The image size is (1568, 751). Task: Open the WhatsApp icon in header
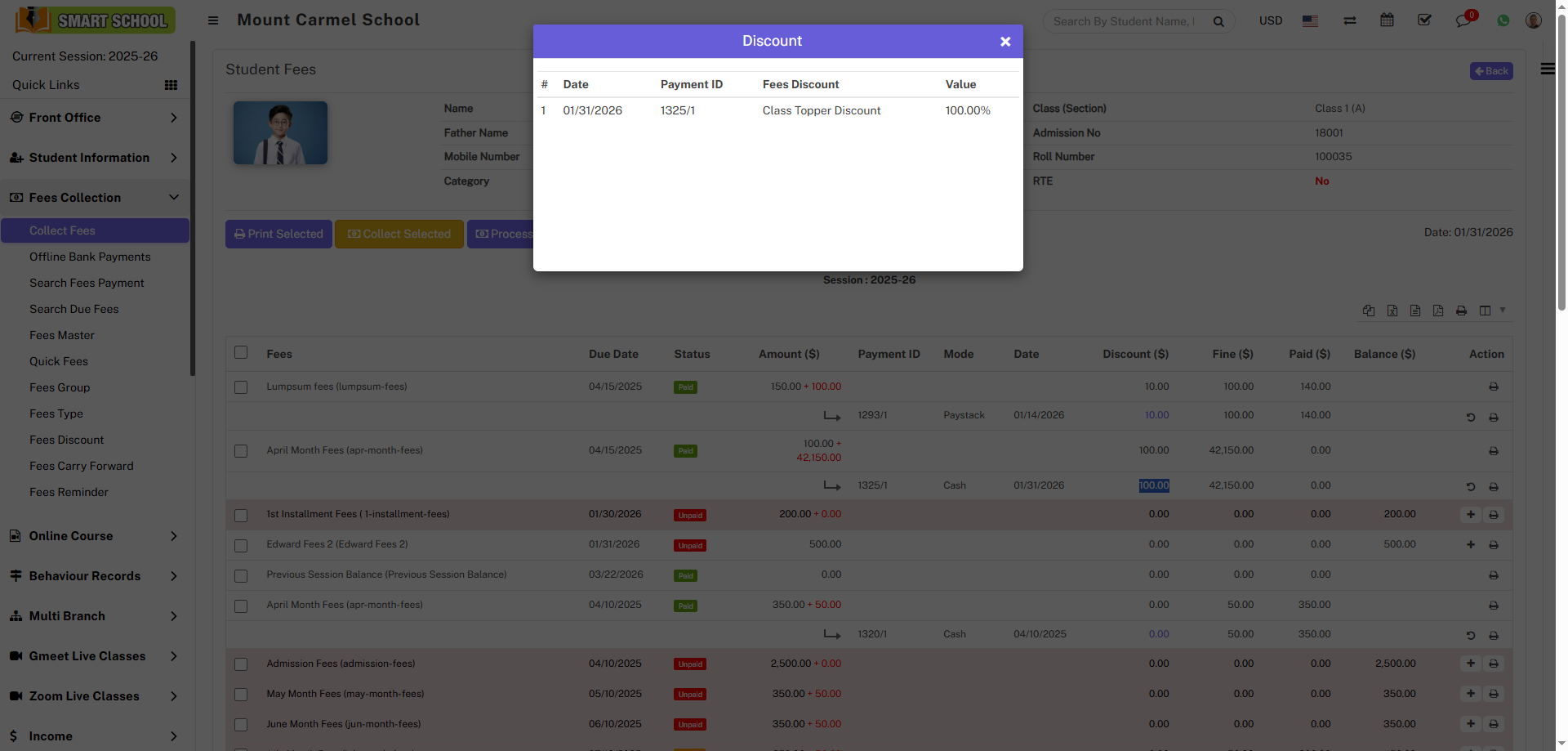[1503, 20]
